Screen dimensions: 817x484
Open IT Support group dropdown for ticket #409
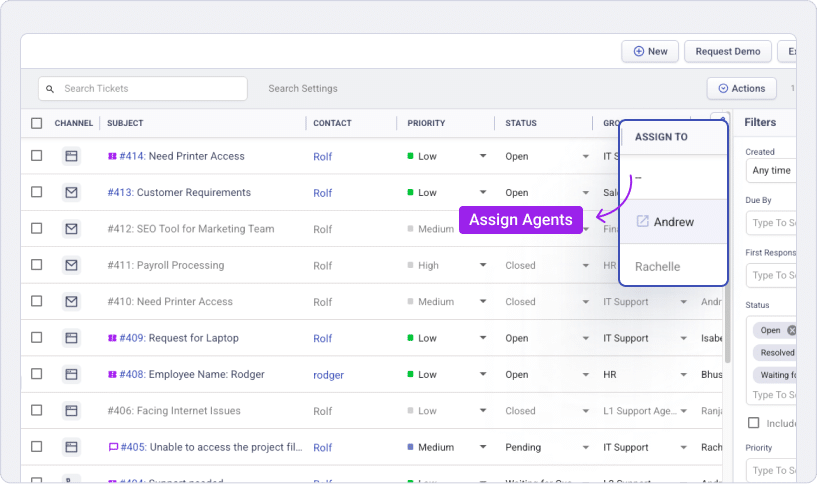tap(684, 339)
